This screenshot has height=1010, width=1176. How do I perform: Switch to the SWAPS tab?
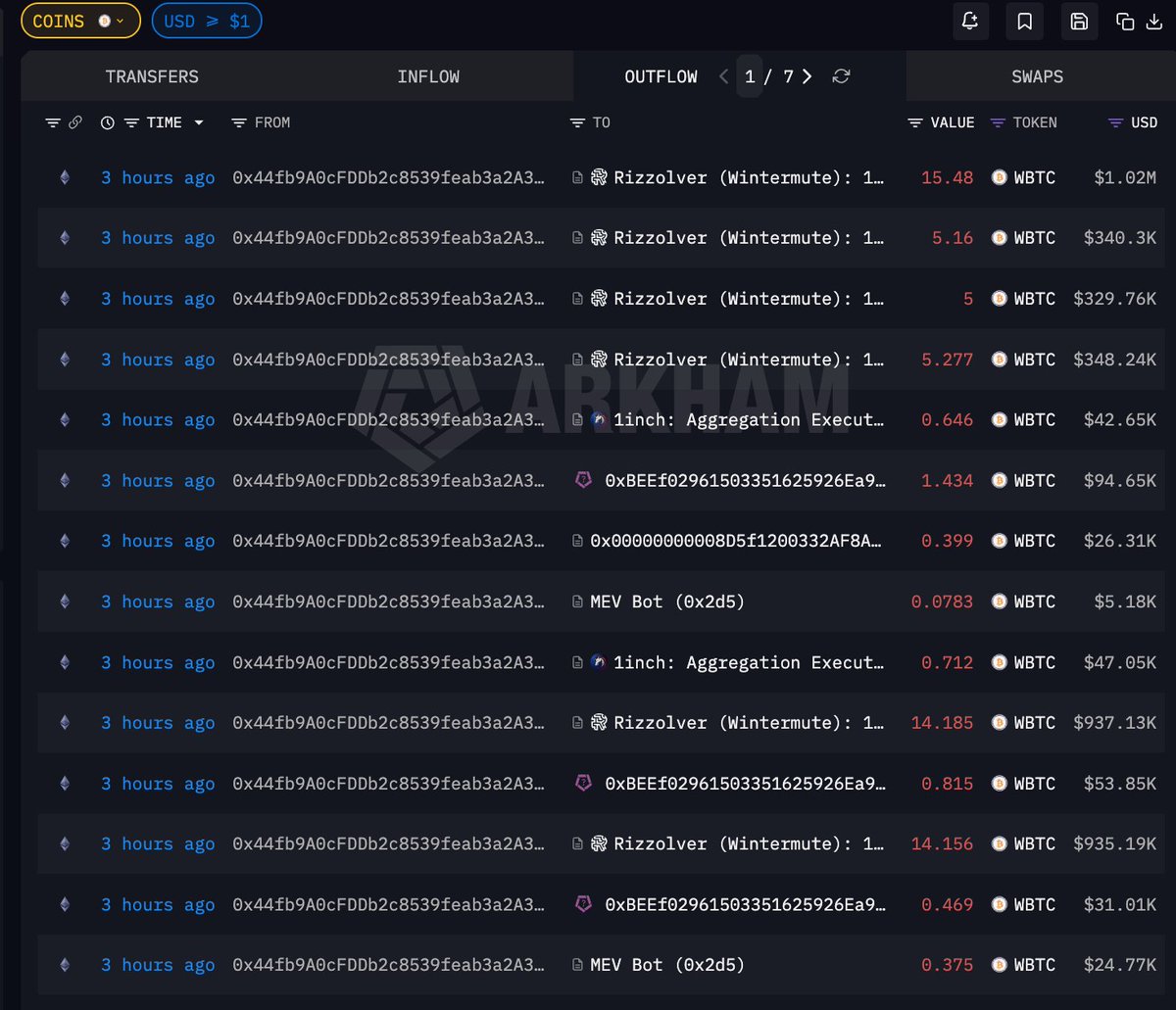(x=1038, y=76)
